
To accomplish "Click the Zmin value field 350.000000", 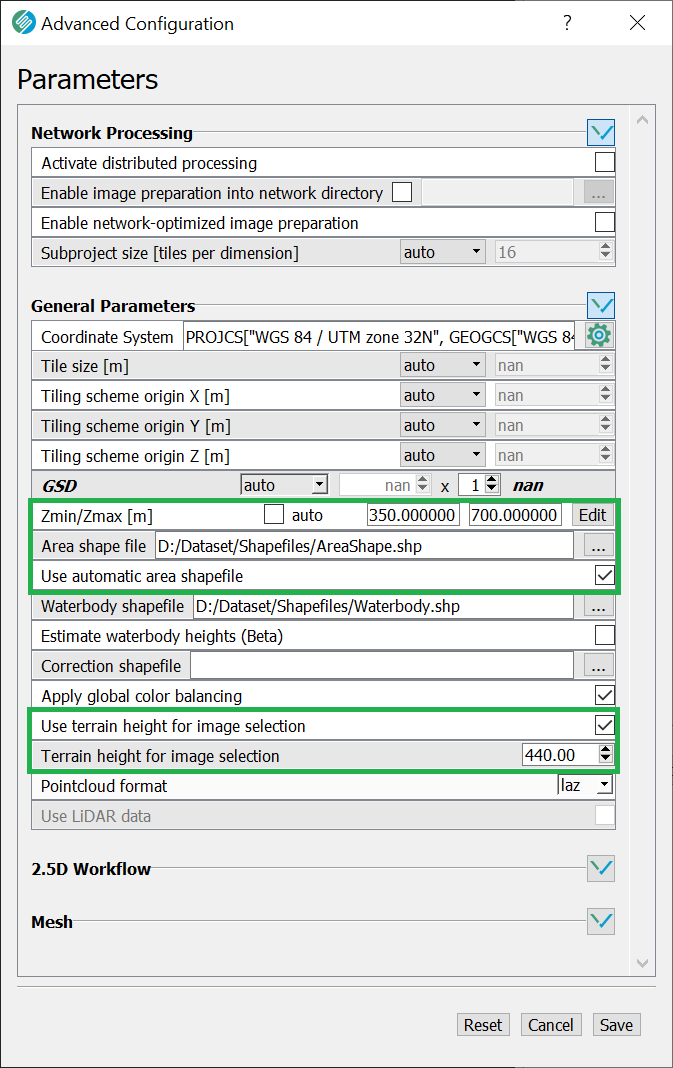I will pyautogui.click(x=413, y=515).
